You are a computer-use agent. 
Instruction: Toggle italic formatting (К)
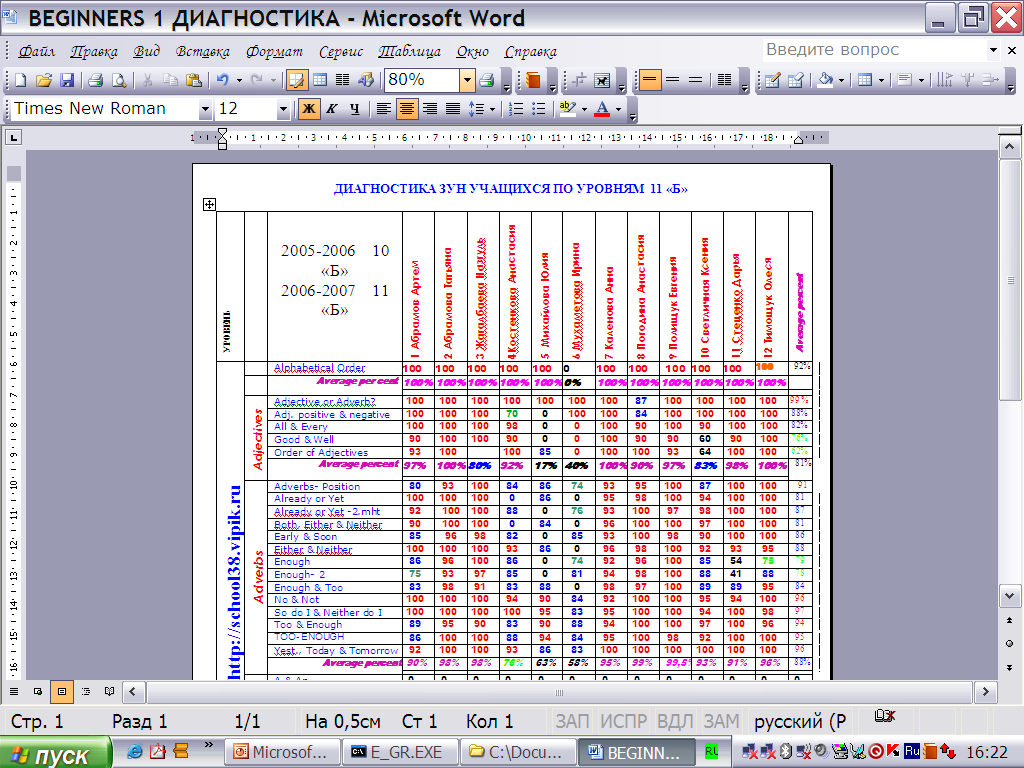(332, 109)
